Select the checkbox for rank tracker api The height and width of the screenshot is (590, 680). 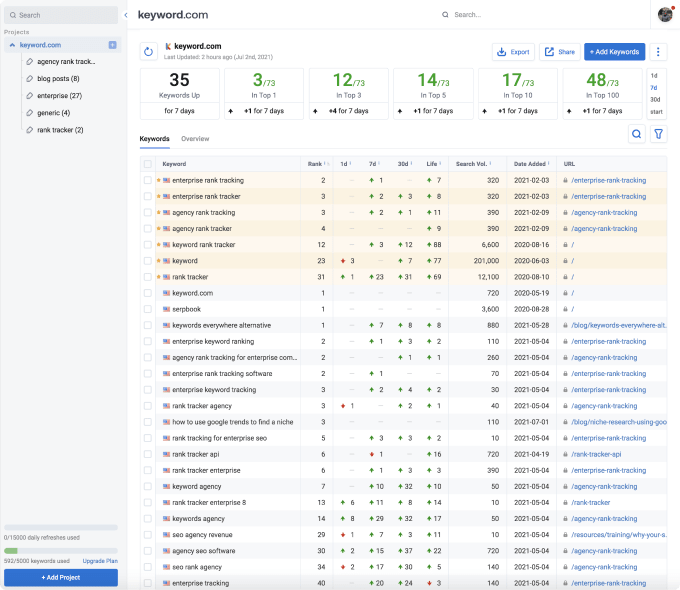tap(148, 454)
